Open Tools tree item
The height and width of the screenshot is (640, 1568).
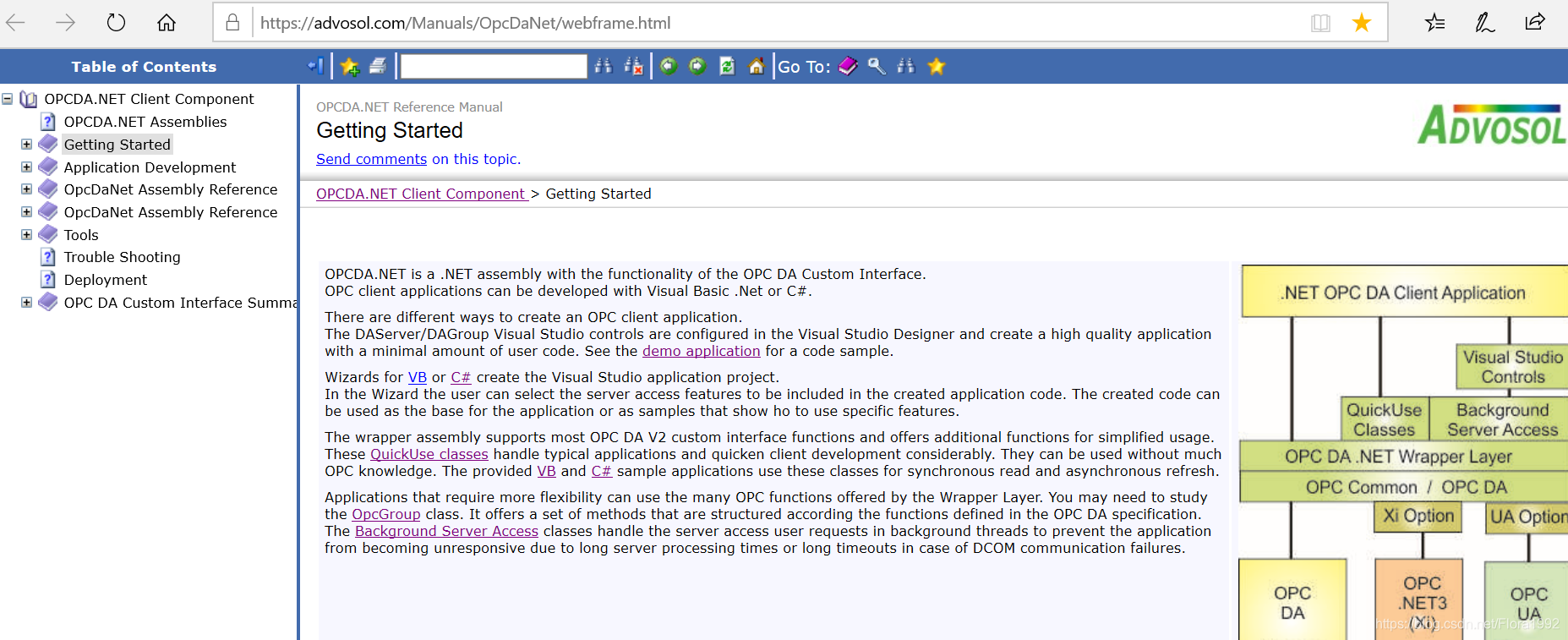pos(81,235)
